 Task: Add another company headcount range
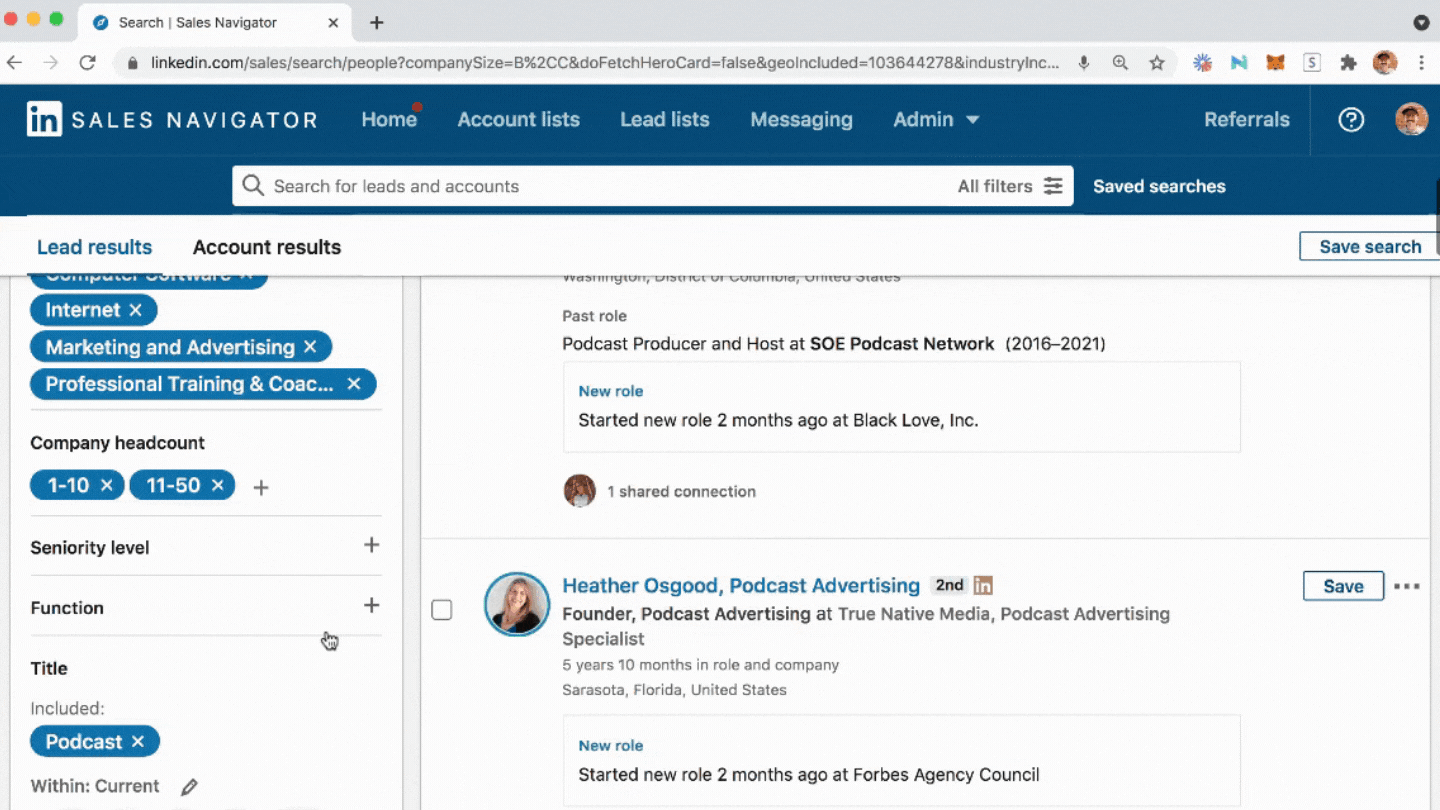(261, 488)
